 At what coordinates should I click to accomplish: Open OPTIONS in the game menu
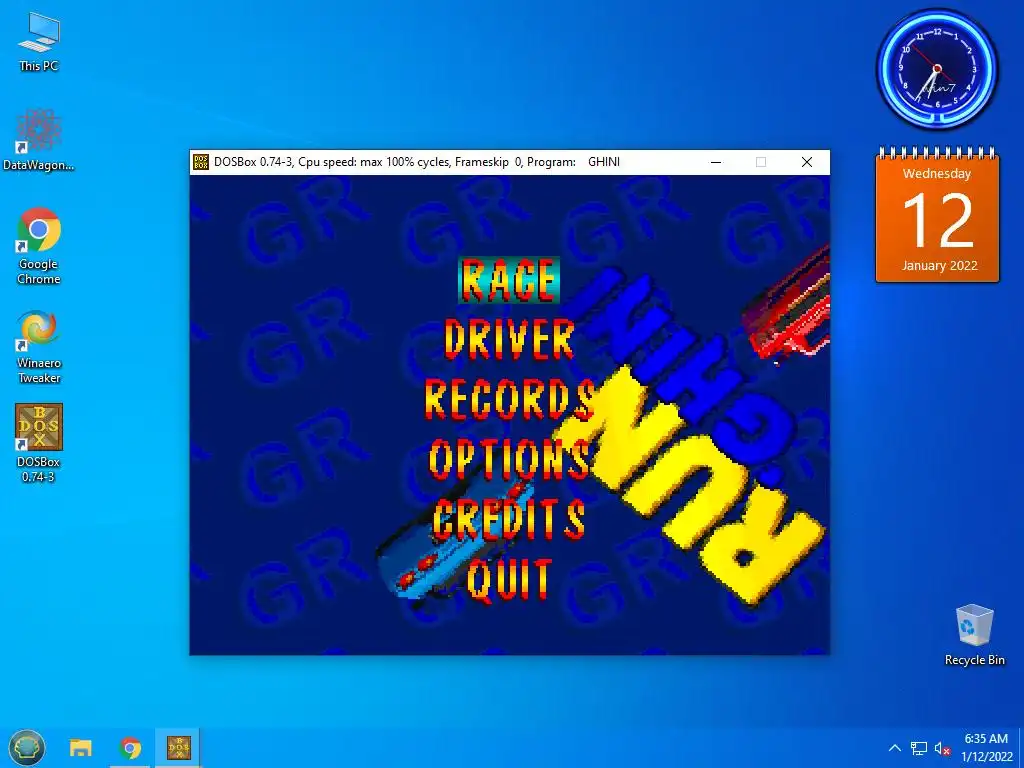coord(509,459)
